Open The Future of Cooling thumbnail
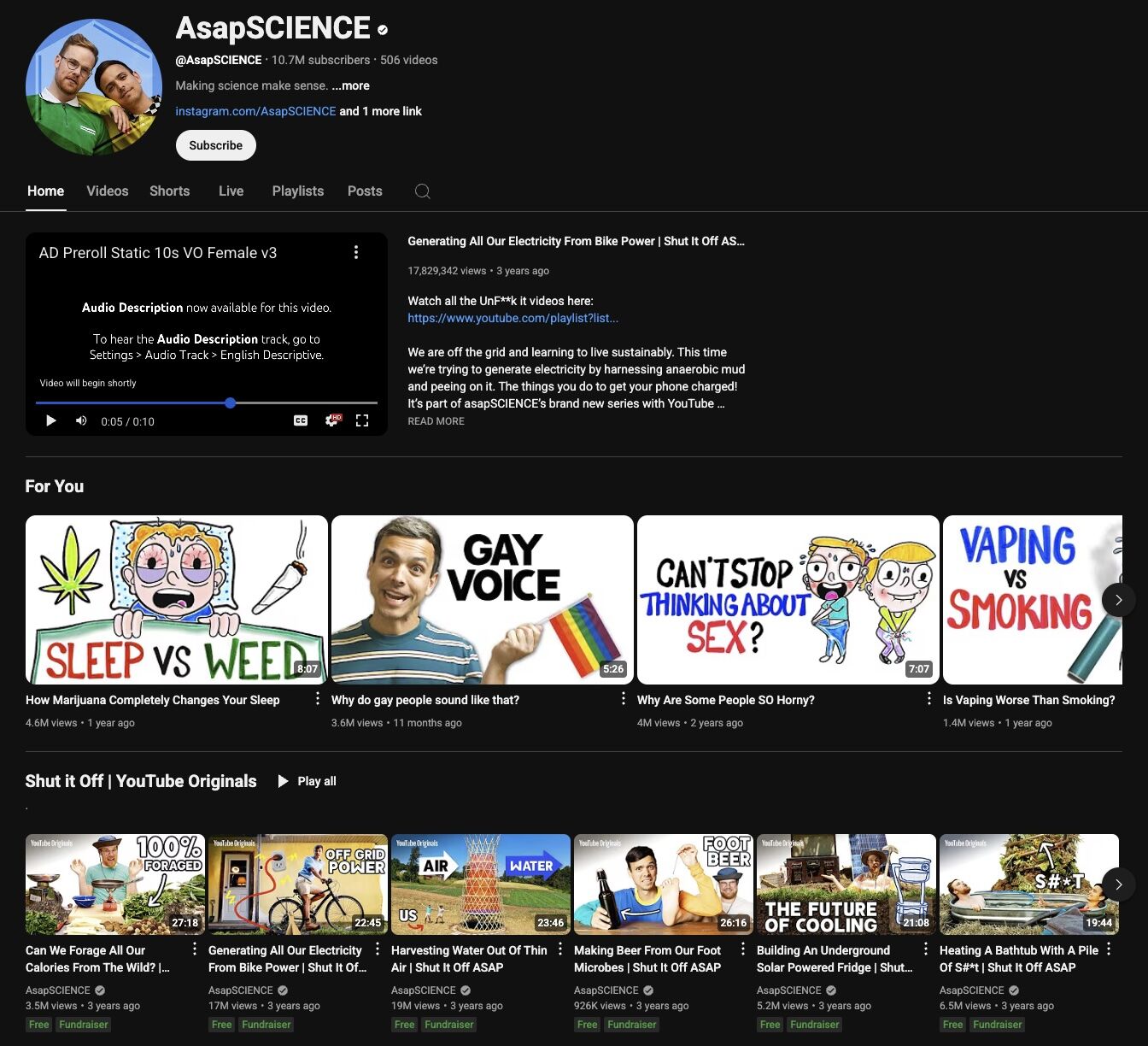Viewport: 1148px width, 1046px height. tap(846, 884)
